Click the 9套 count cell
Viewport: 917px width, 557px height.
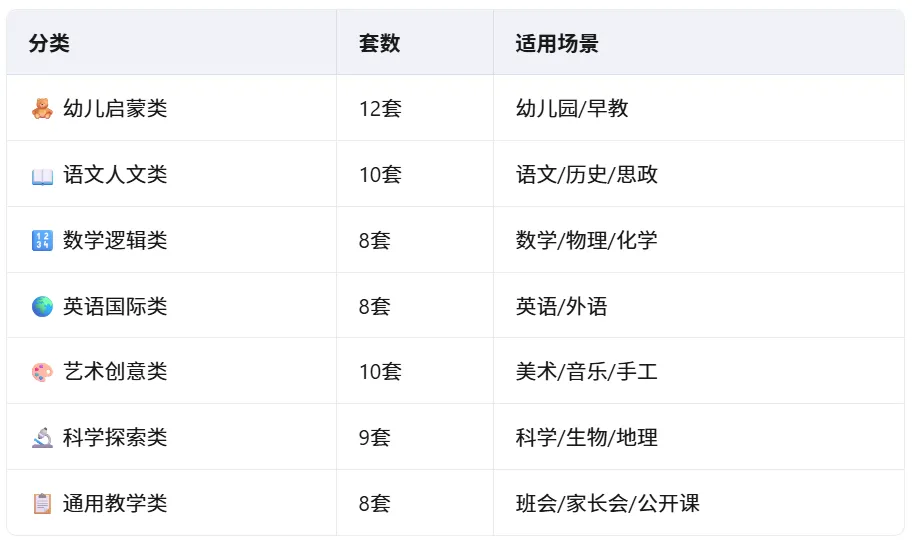tap(375, 438)
